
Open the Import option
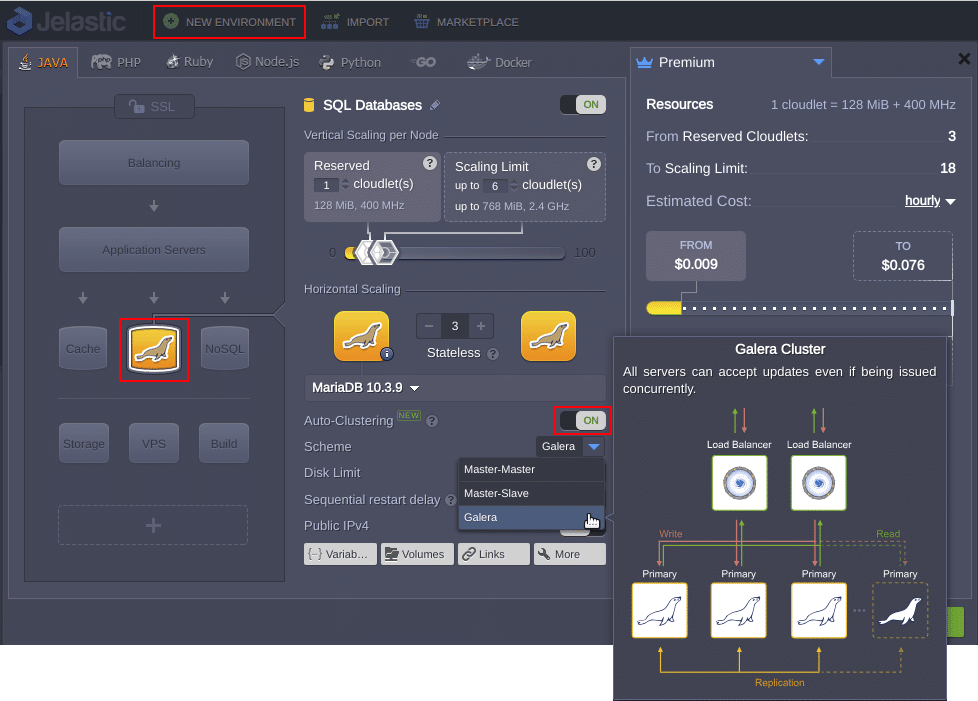coord(355,22)
